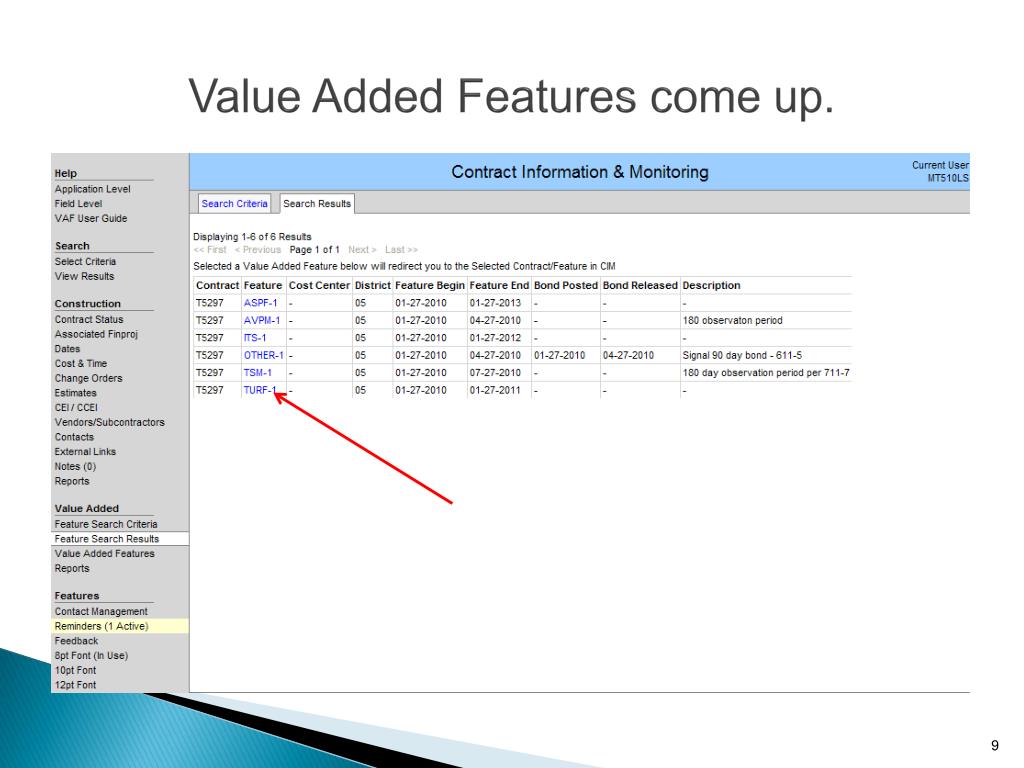Click Bond Released date 04-27-2010
Screen dimensions: 1024x768
(x=628, y=355)
